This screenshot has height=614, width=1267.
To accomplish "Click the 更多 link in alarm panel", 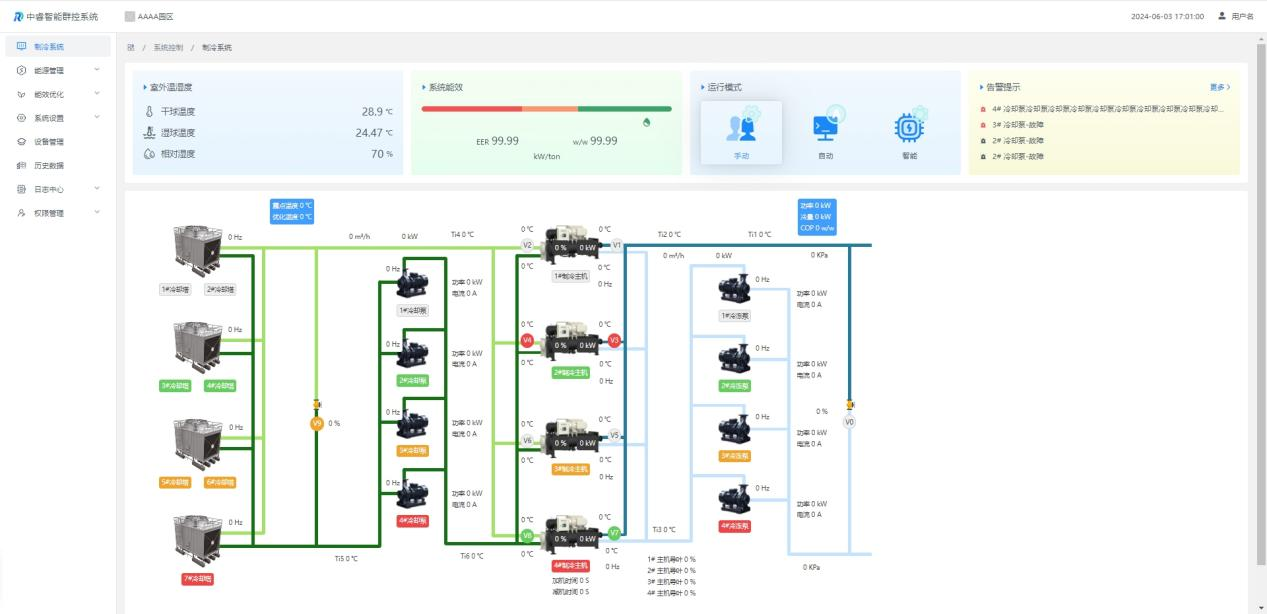I will [x=1219, y=87].
